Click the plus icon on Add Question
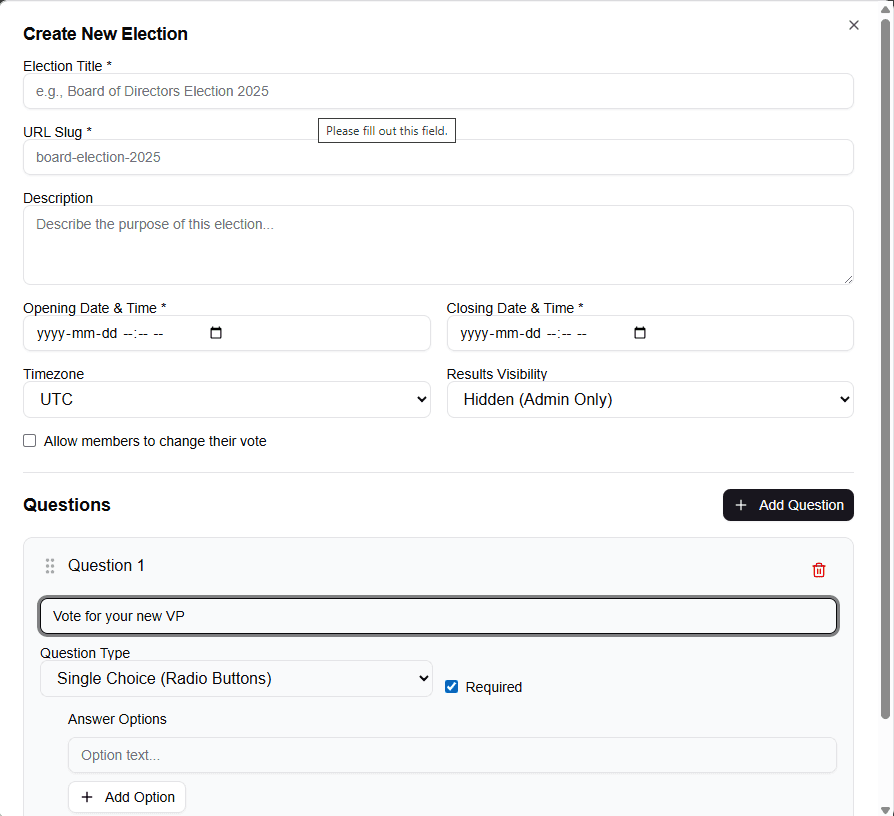 [x=739, y=505]
